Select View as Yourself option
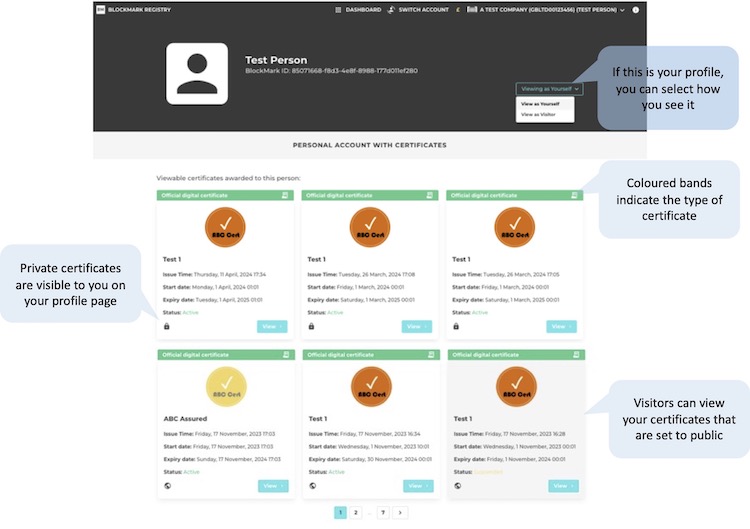This screenshot has height=529, width=750. [540, 103]
